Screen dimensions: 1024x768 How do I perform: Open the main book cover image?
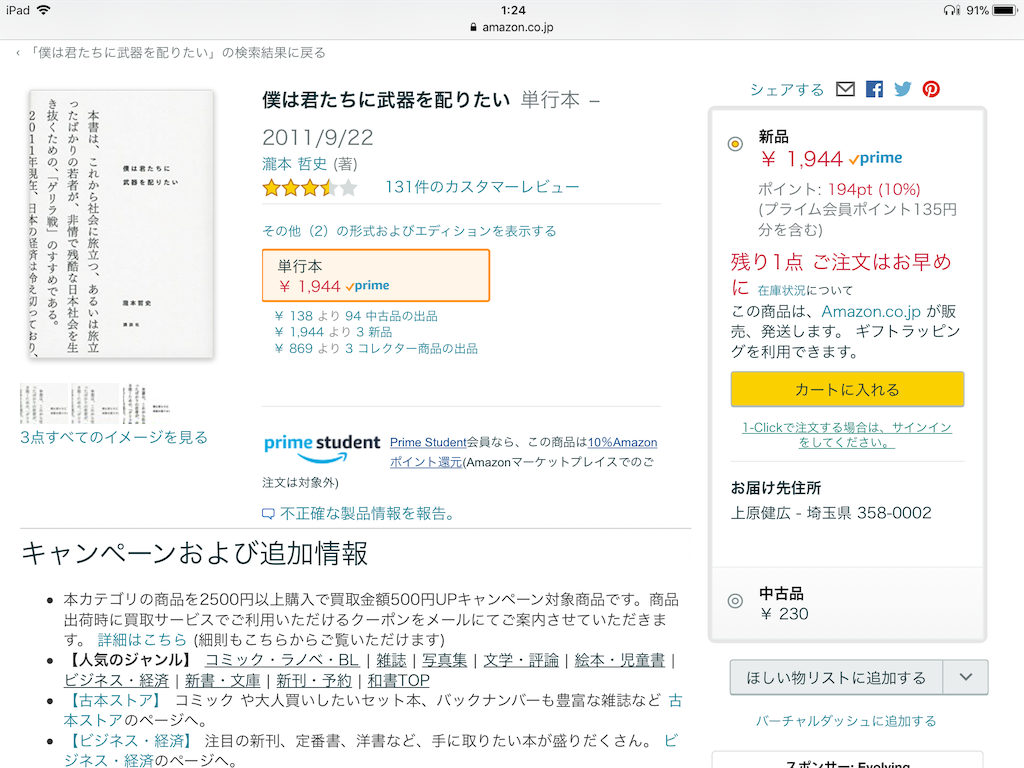[x=121, y=225]
